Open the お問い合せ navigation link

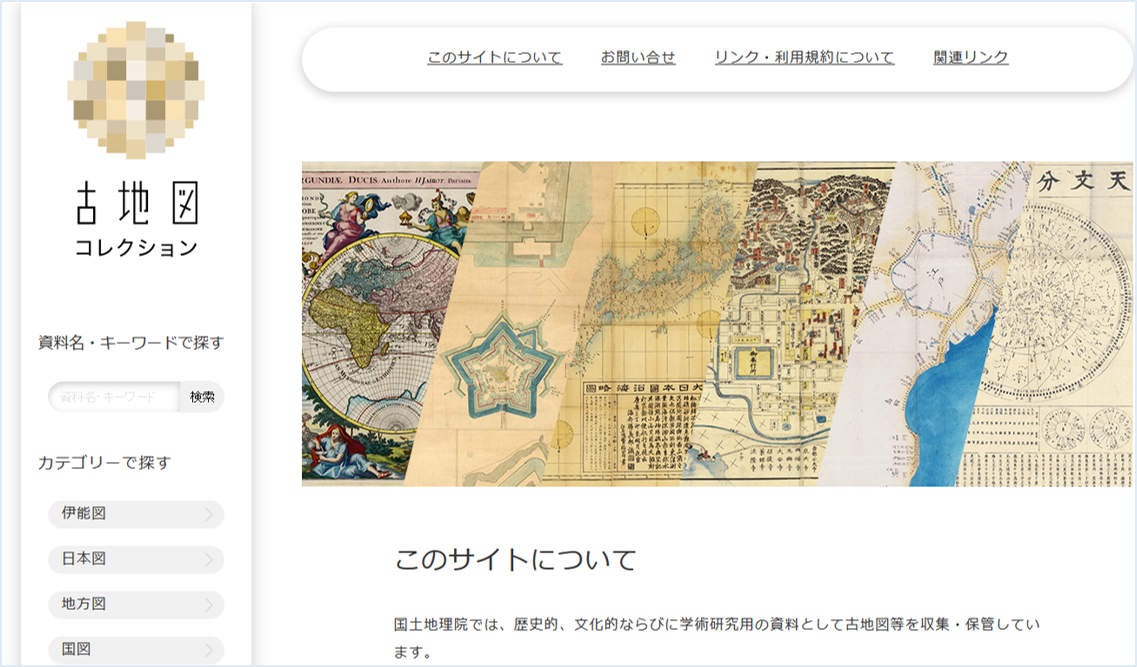pos(638,57)
